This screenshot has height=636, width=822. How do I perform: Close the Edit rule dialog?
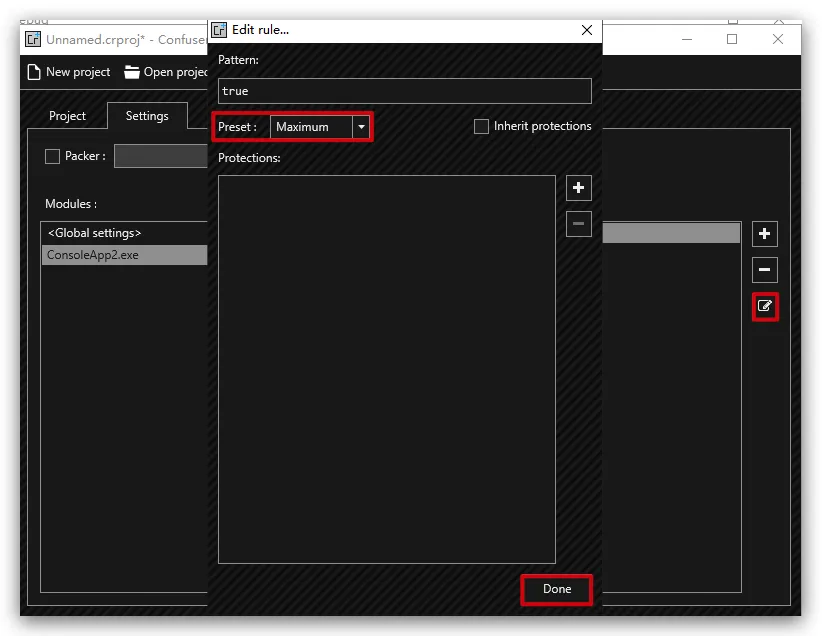click(587, 30)
